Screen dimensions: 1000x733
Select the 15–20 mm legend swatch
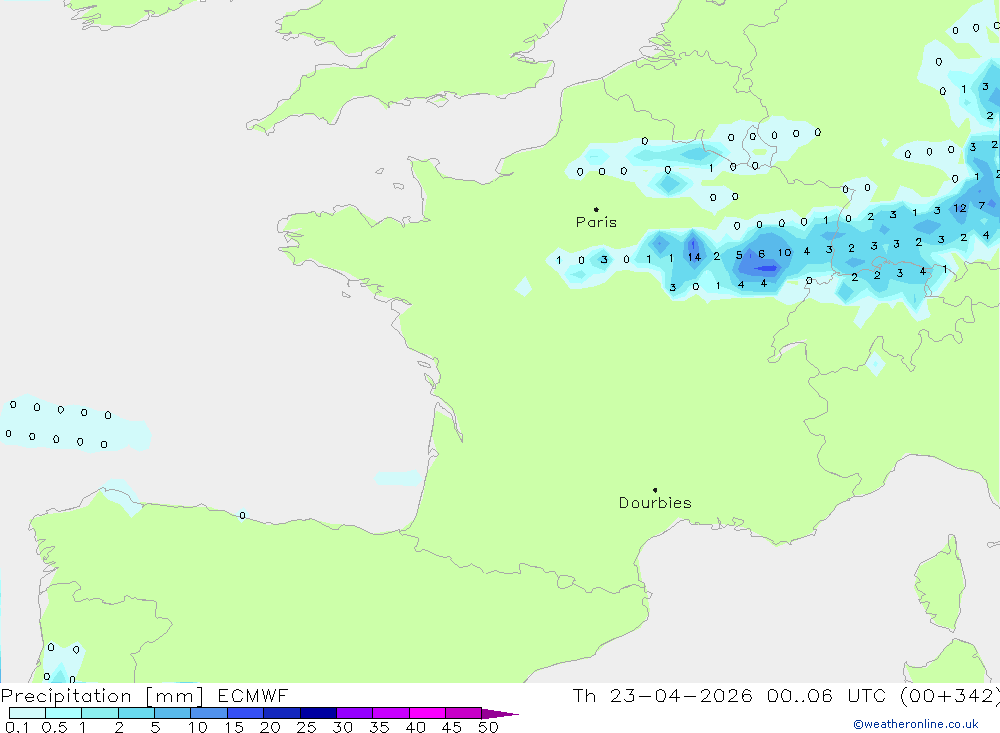coord(246,713)
